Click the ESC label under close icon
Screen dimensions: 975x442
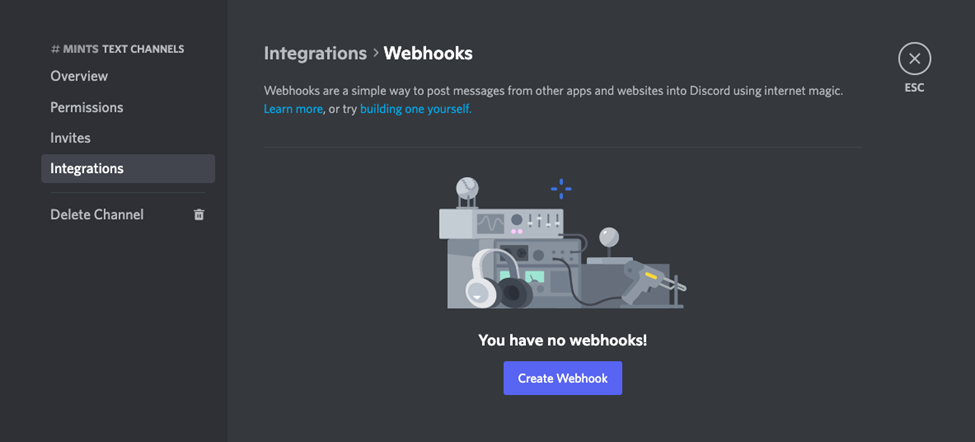pos(914,88)
